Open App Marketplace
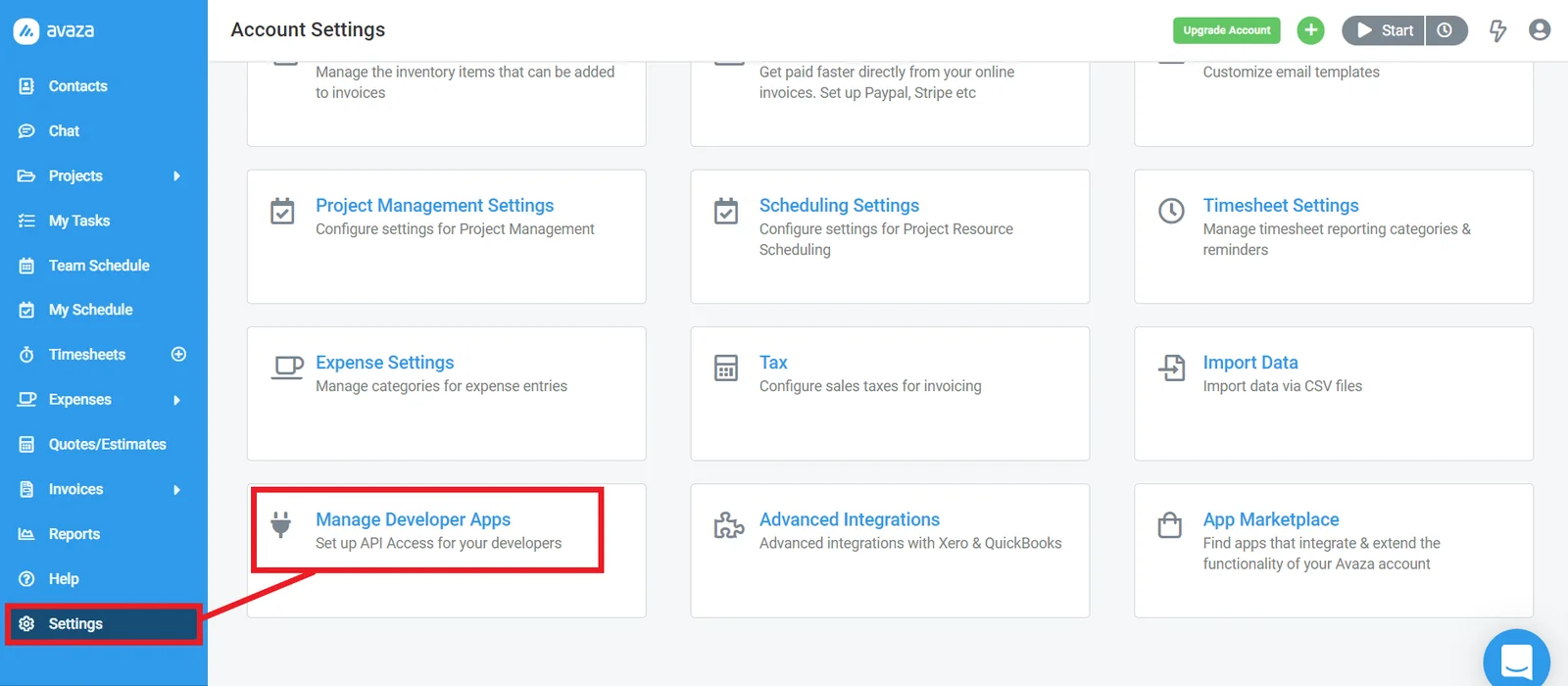This screenshot has width=1568, height=686. click(x=1271, y=519)
